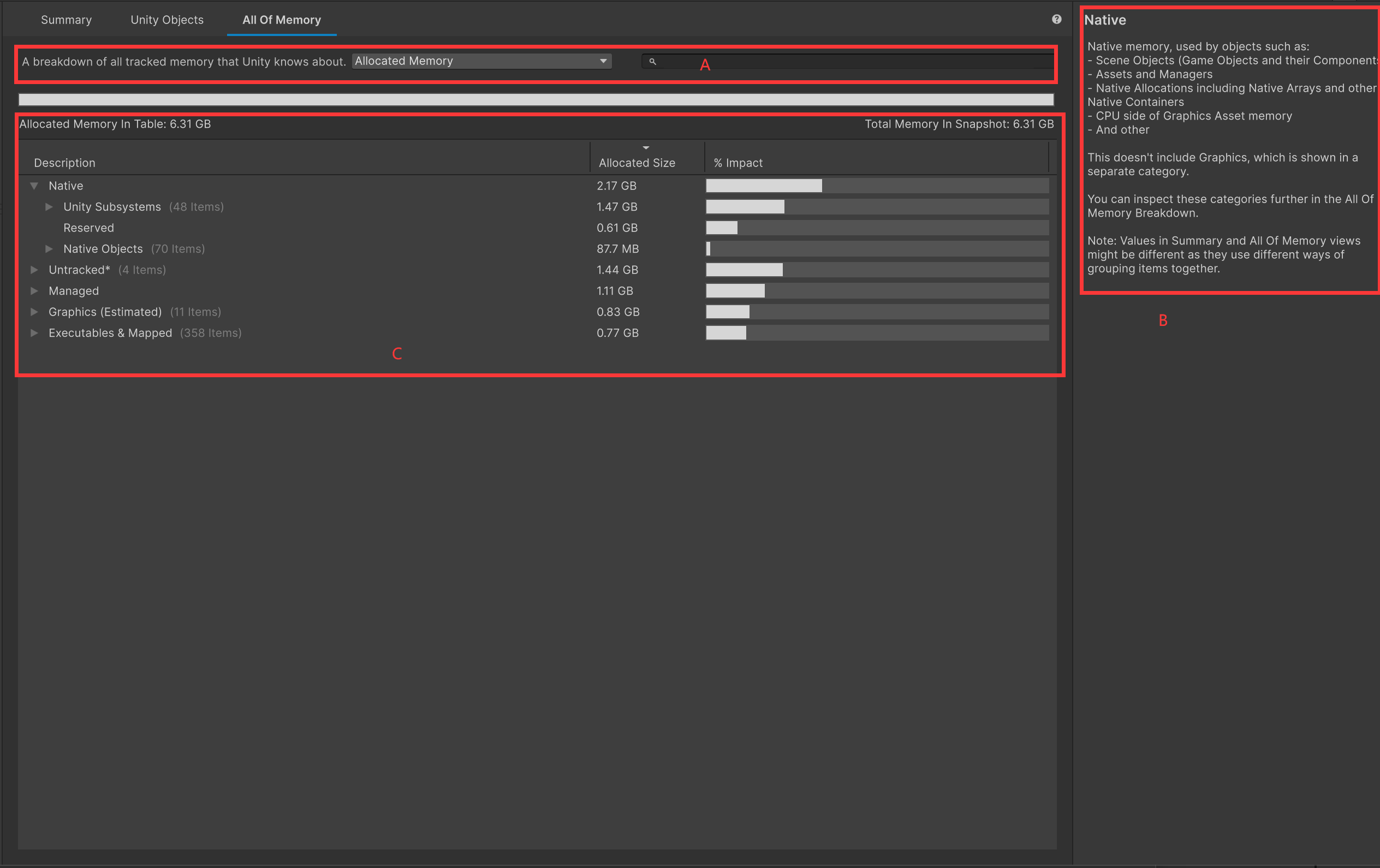Select the Reserved row
The width and height of the screenshot is (1380, 868).
(89, 228)
